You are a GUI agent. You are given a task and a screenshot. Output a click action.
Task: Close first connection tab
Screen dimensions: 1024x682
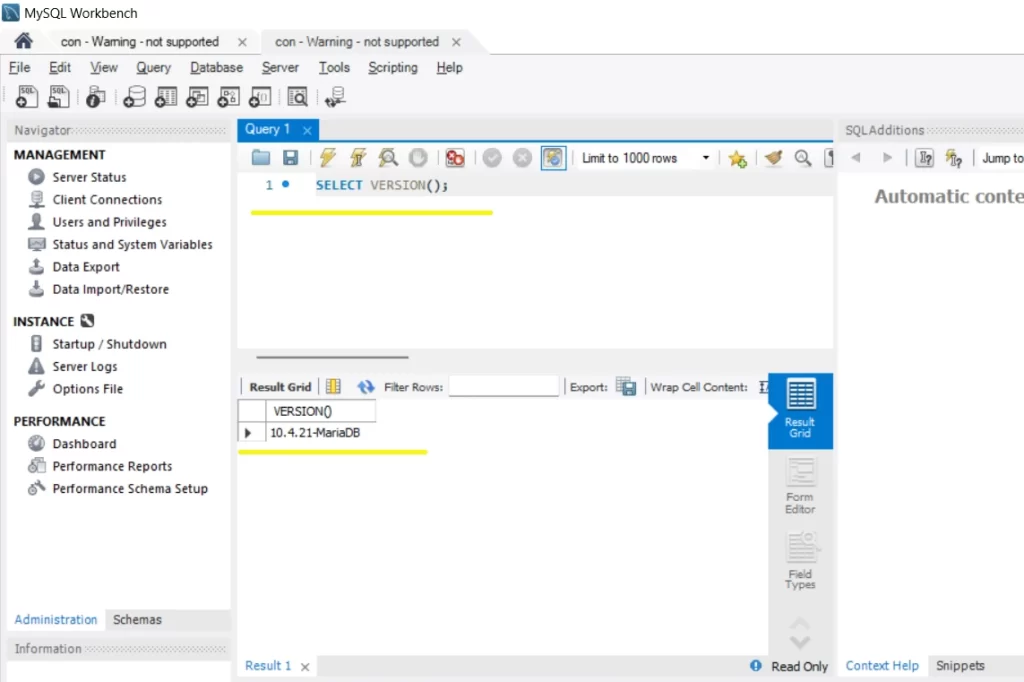(242, 42)
